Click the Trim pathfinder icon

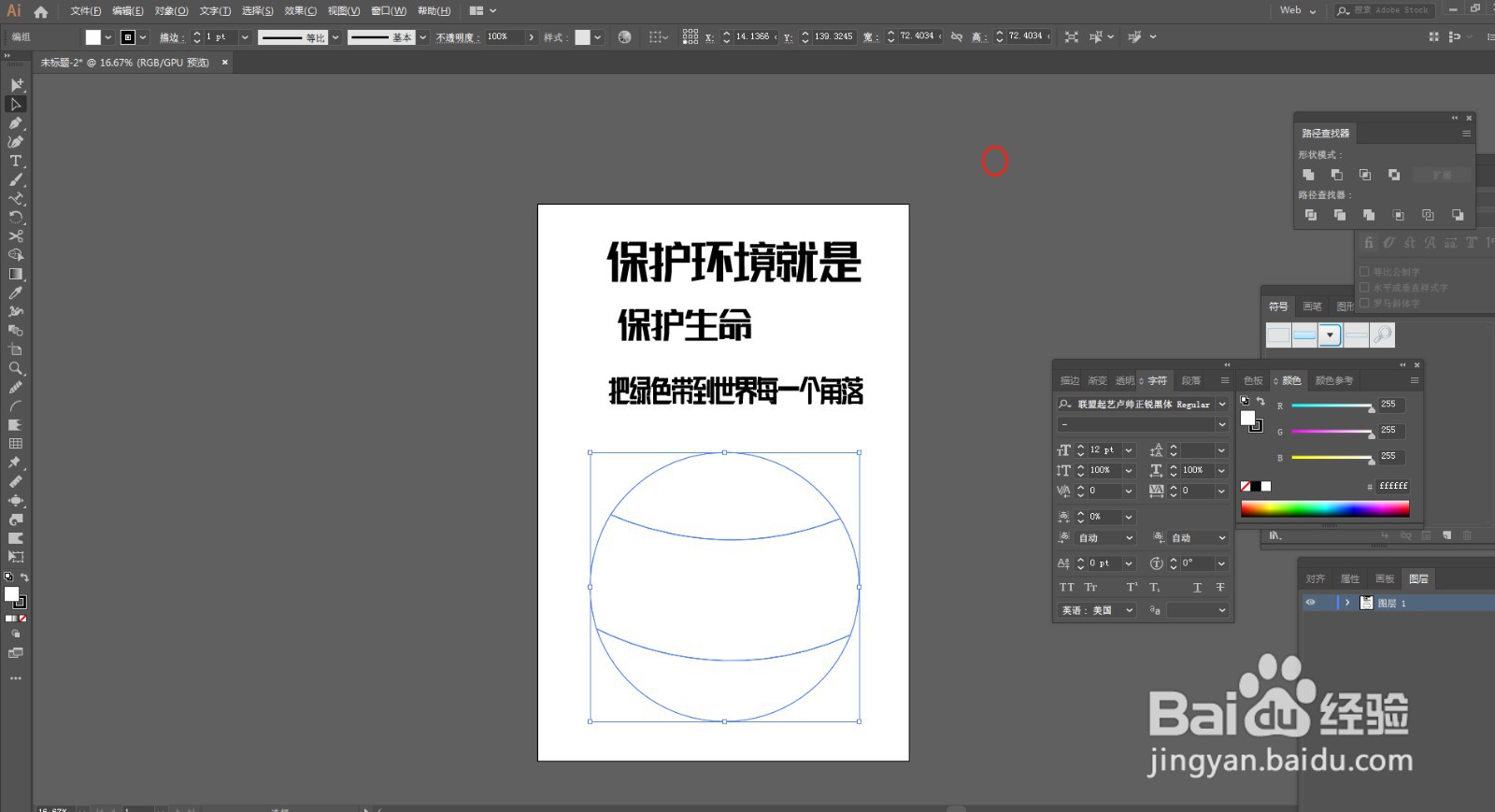coord(1340,215)
